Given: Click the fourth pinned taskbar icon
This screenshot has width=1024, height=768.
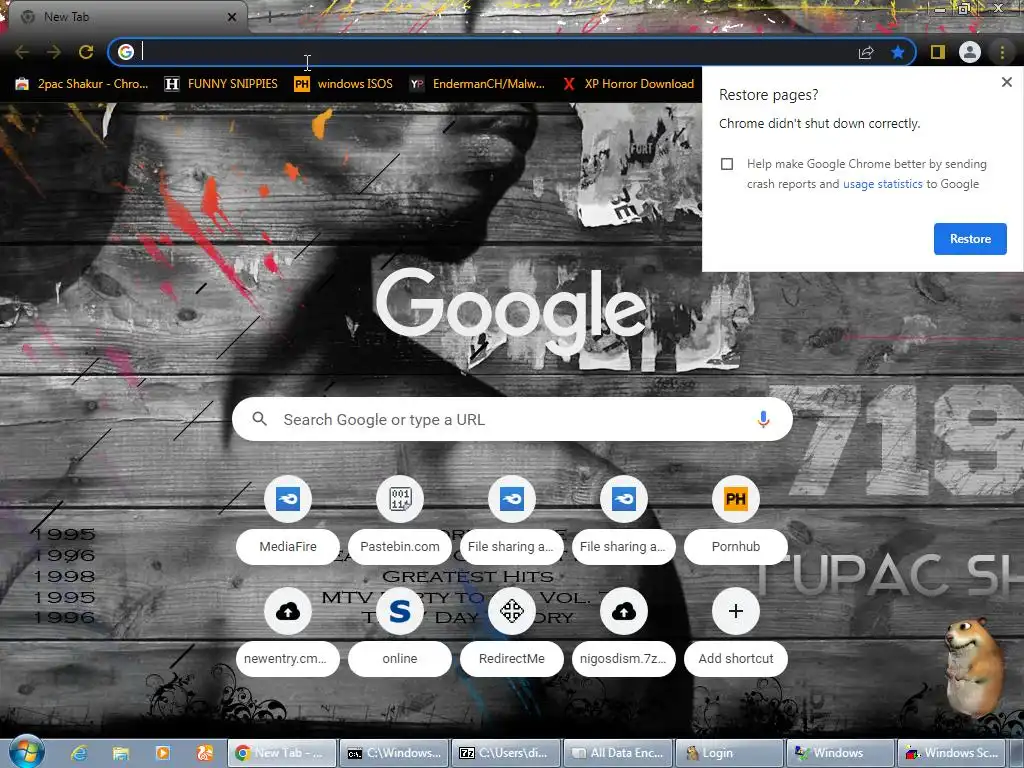Looking at the screenshot, I should [x=204, y=753].
